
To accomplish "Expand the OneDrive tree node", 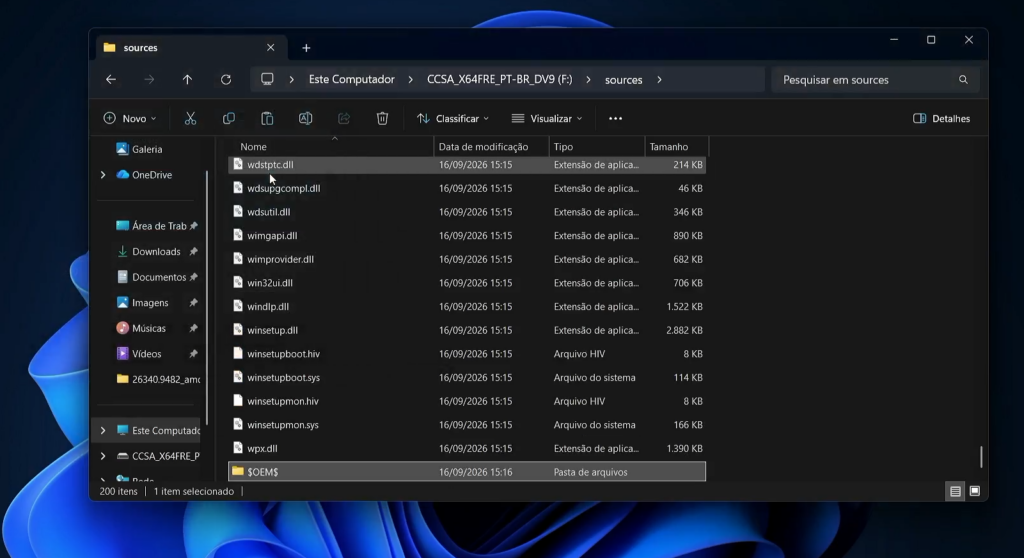I will pyautogui.click(x=103, y=174).
